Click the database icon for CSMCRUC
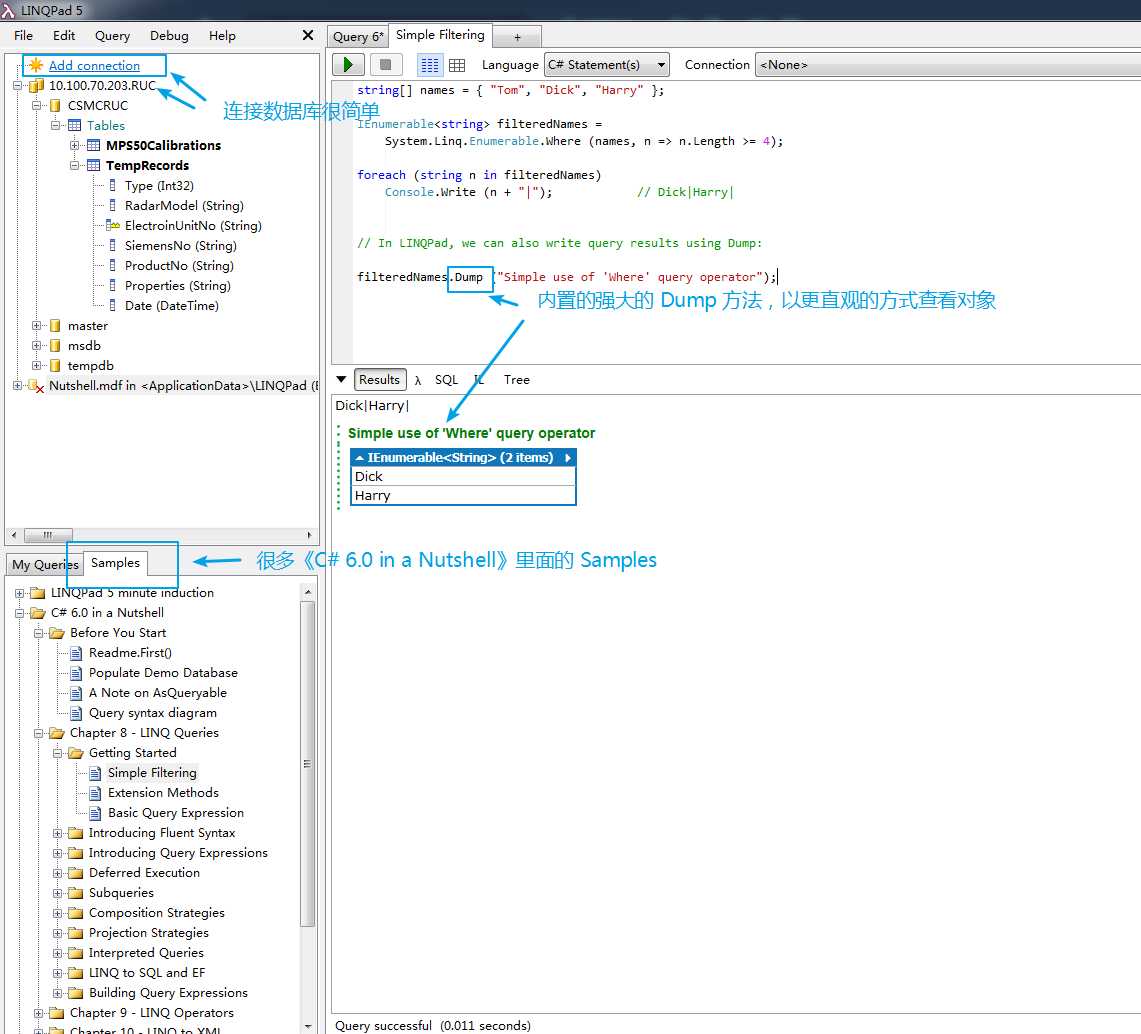The height and width of the screenshot is (1034, 1141). pyautogui.click(x=55, y=106)
